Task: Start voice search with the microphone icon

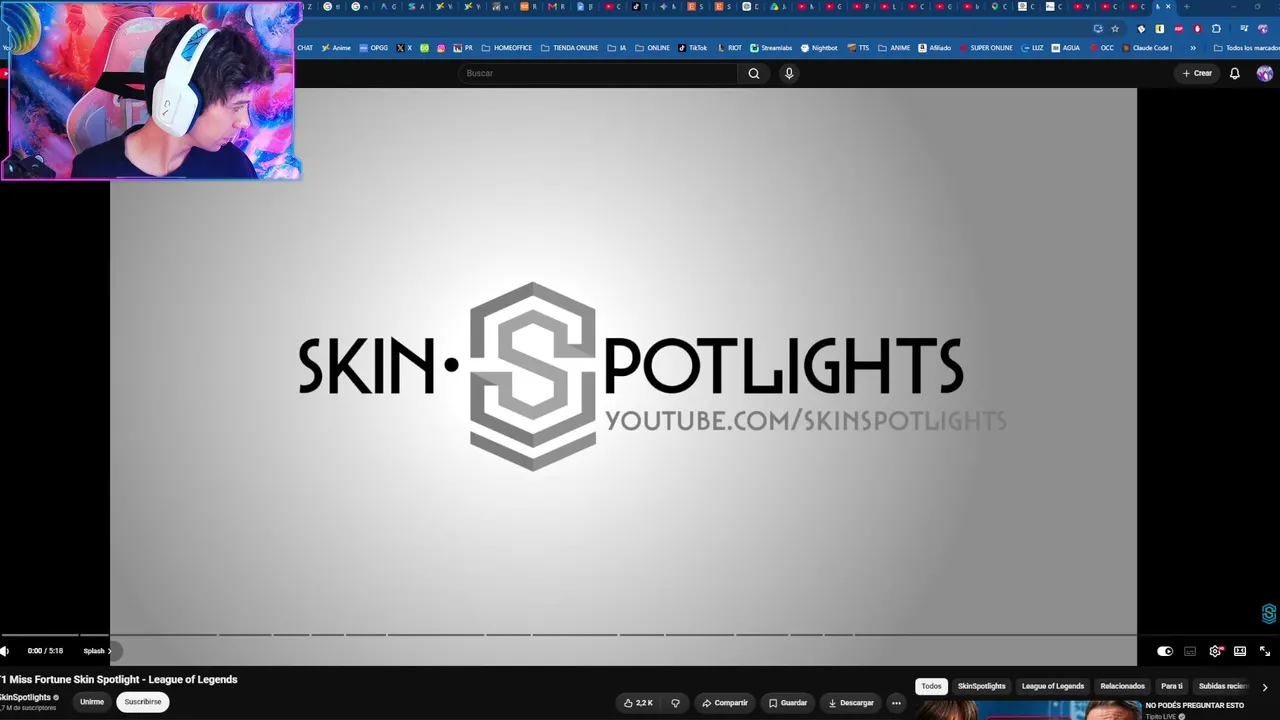Action: [789, 73]
